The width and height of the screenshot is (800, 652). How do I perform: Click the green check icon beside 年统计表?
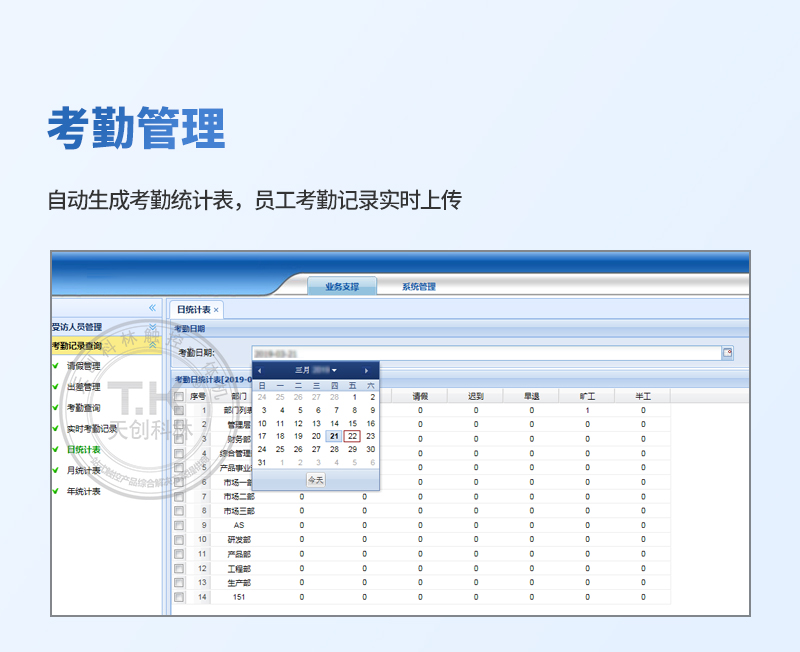point(57,491)
